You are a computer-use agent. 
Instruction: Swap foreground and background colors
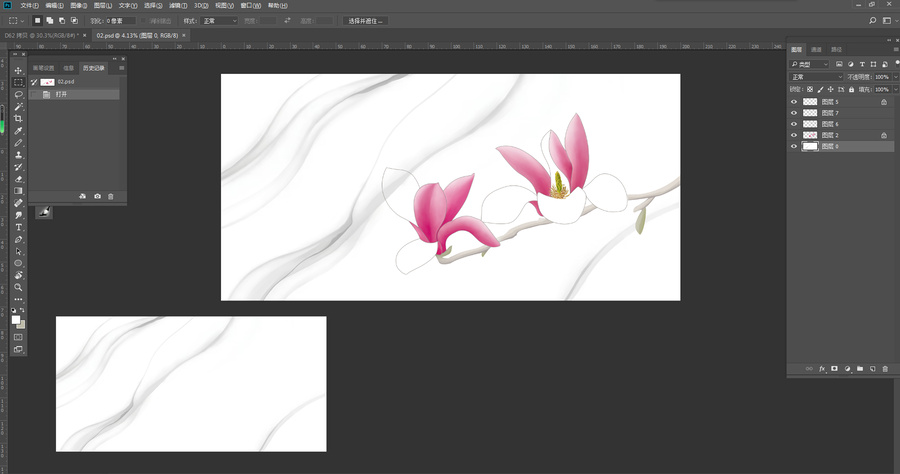[22, 310]
